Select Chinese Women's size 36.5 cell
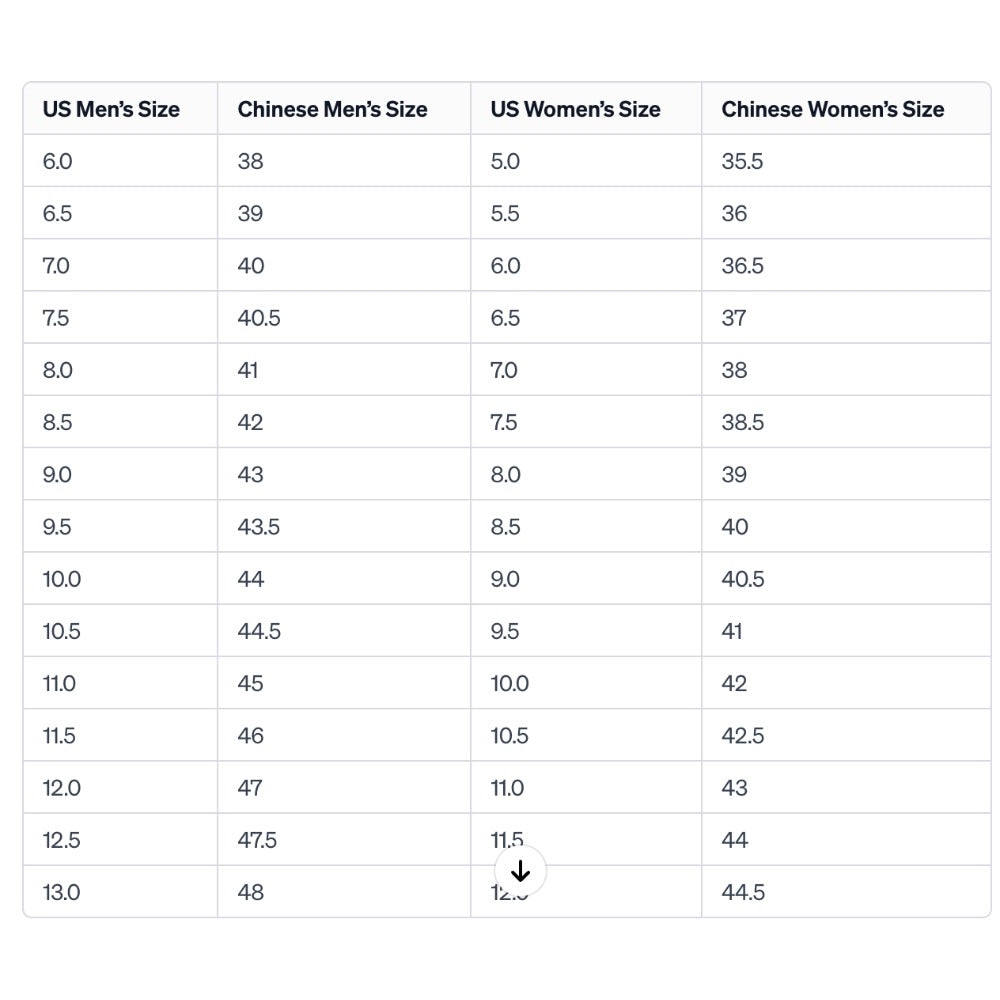The image size is (1000, 1000). click(742, 266)
